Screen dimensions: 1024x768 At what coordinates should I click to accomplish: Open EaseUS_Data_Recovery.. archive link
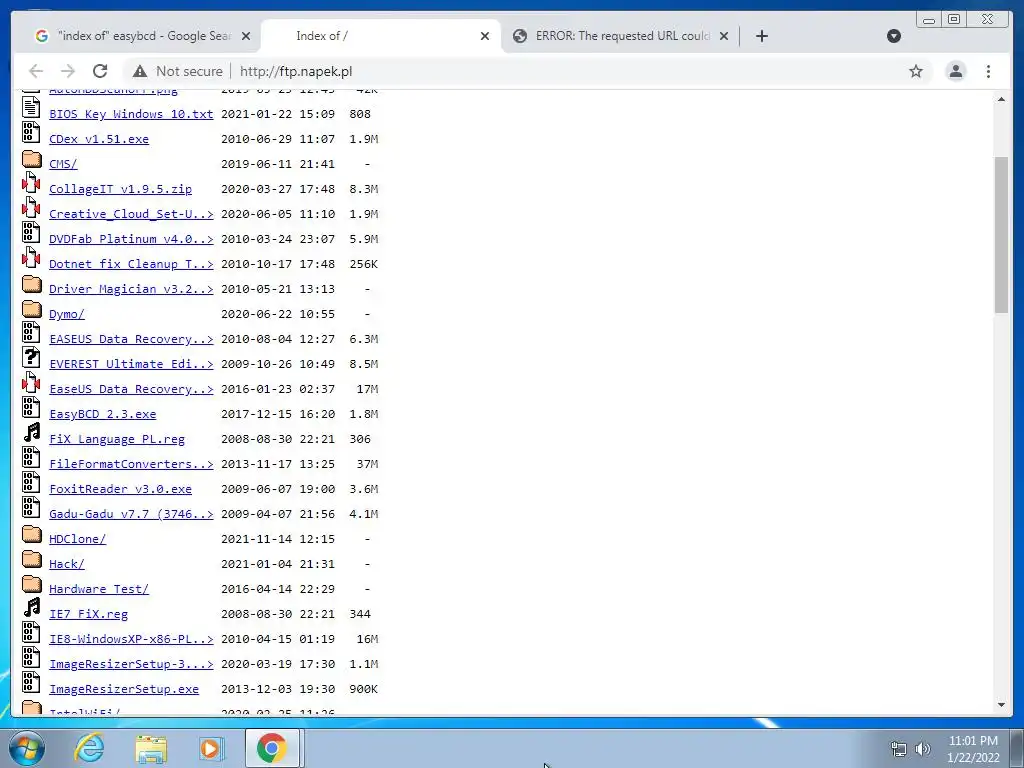[x=131, y=389]
